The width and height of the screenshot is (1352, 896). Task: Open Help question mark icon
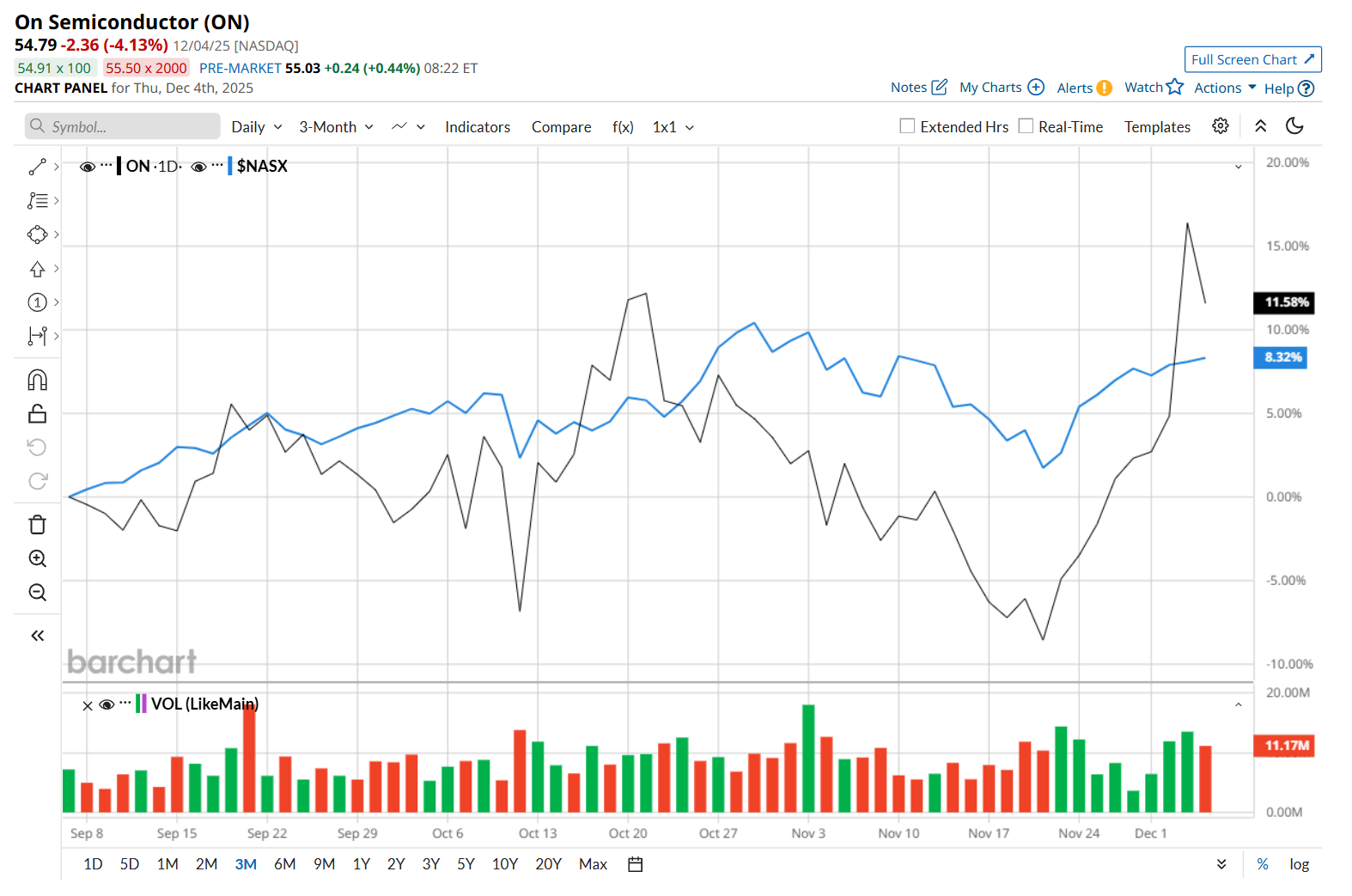pyautogui.click(x=1306, y=88)
